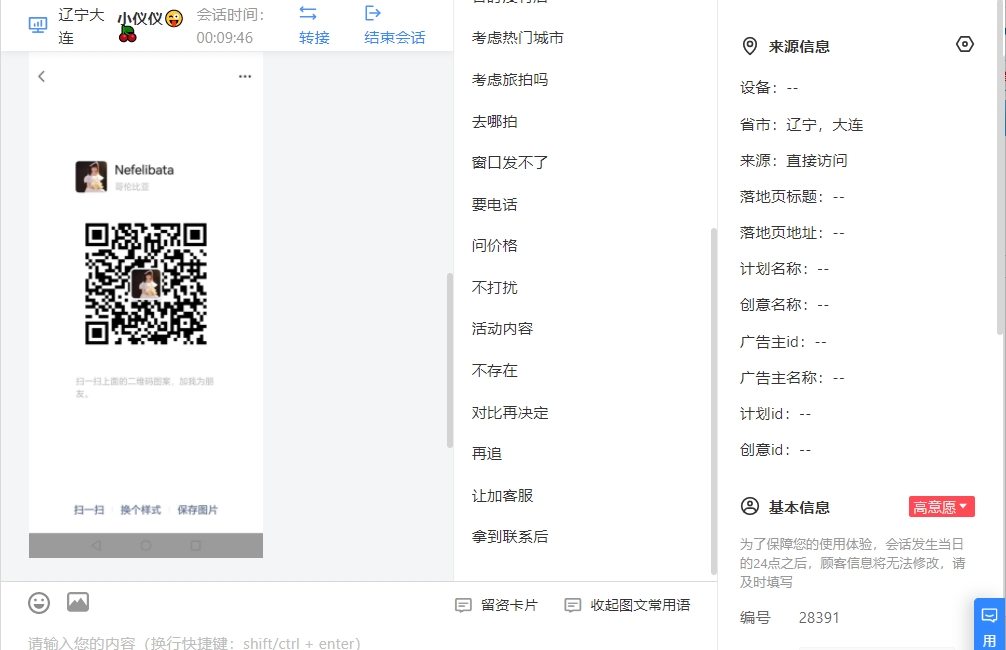Open the emoji picker smiley icon
Image resolution: width=1006 pixels, height=650 pixels.
point(39,603)
